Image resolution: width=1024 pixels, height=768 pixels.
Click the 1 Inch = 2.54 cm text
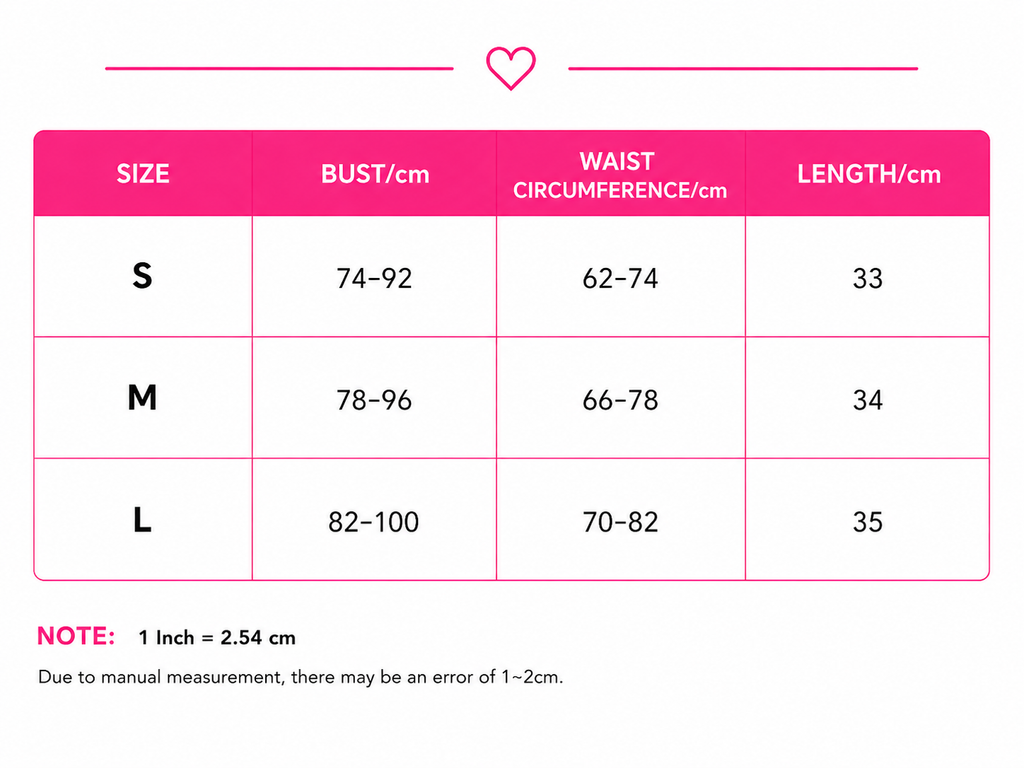[x=217, y=637]
